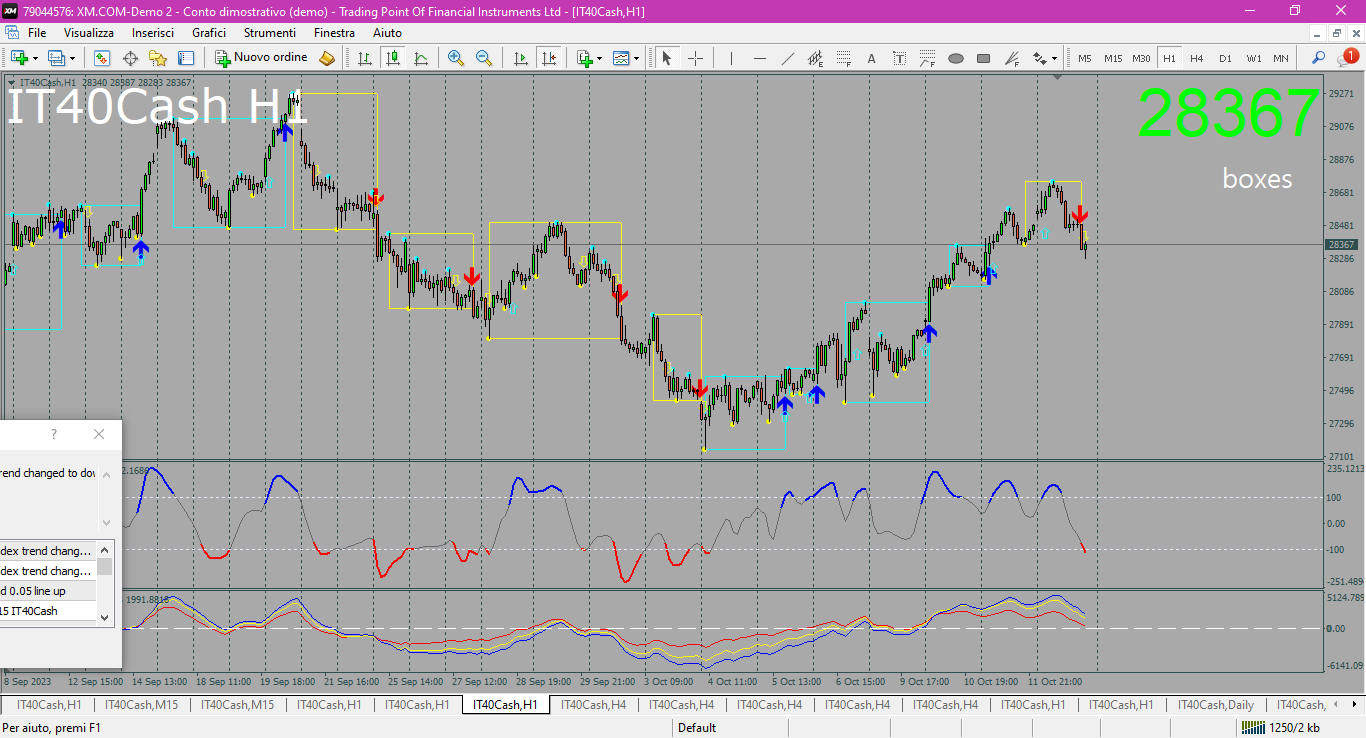Open the File menu
This screenshot has height=738, width=1366.
coord(37,33)
